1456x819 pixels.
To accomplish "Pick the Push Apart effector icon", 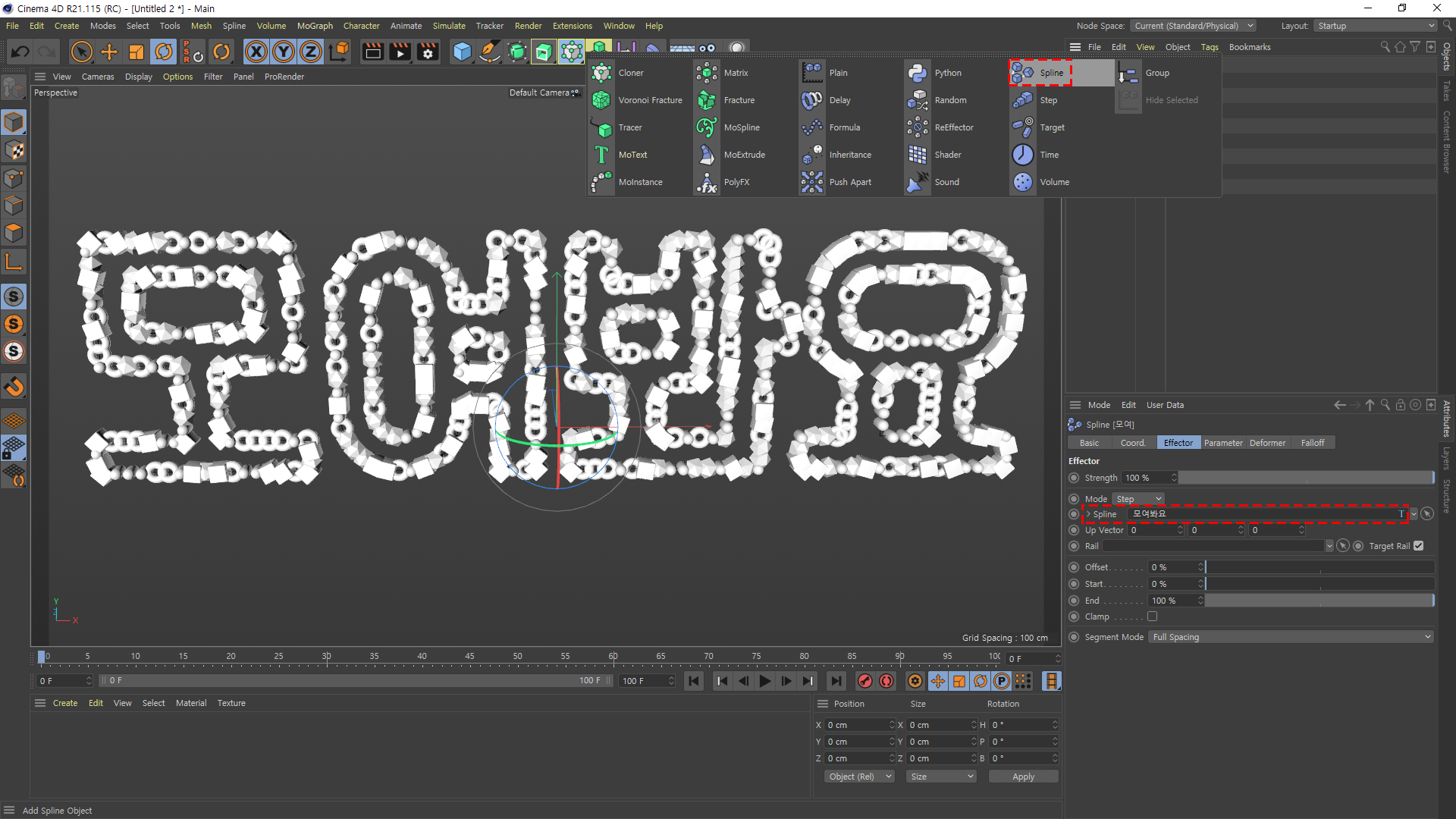I will coord(812,182).
